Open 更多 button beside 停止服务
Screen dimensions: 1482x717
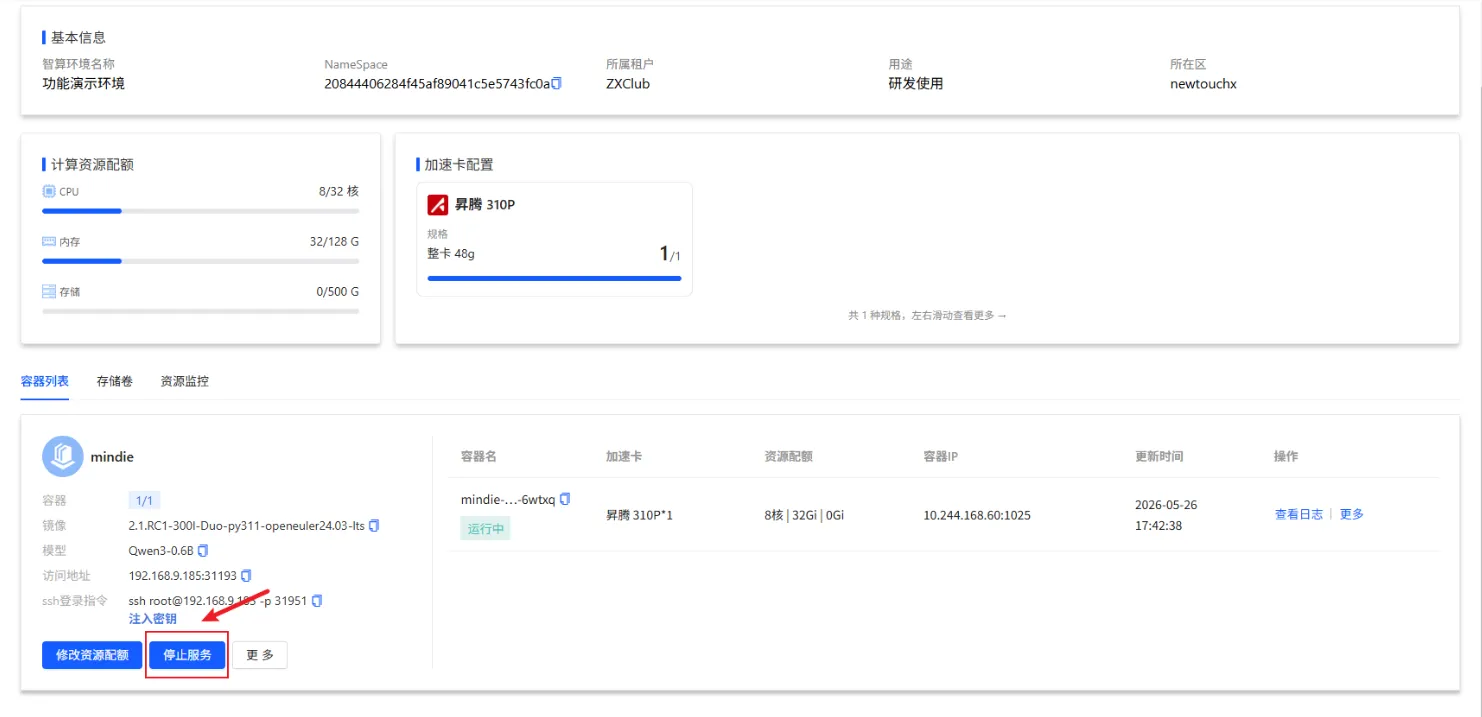[x=260, y=655]
